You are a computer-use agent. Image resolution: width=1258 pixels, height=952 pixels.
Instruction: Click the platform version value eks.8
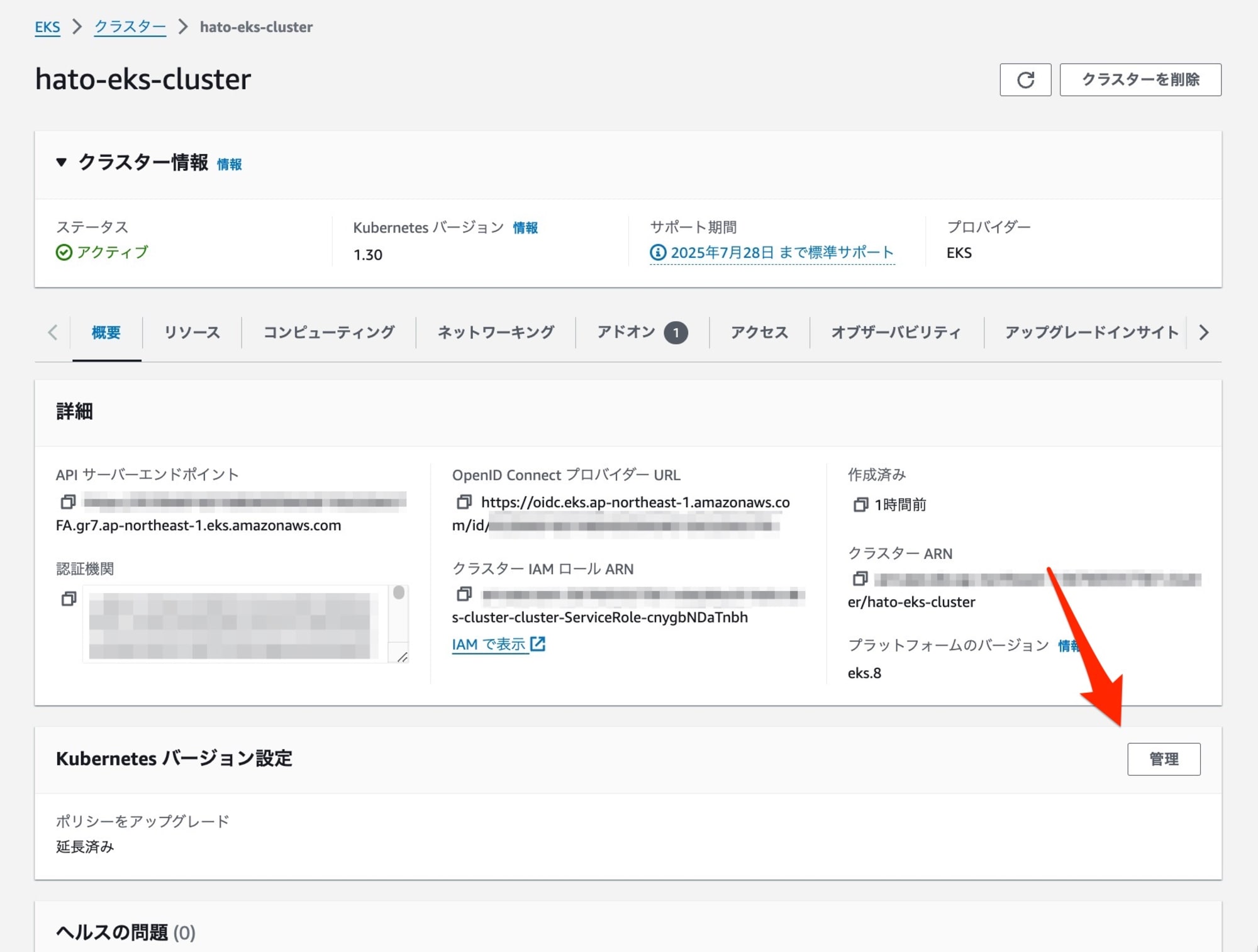coord(864,673)
